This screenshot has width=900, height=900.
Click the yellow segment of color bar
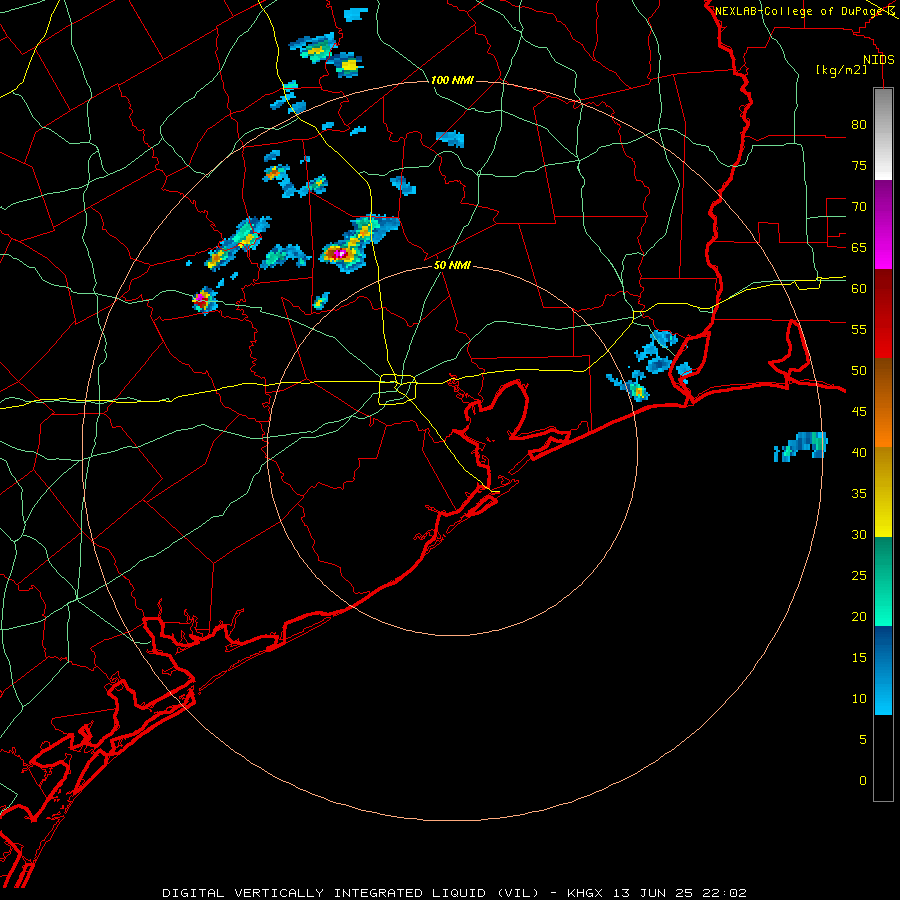[883, 492]
